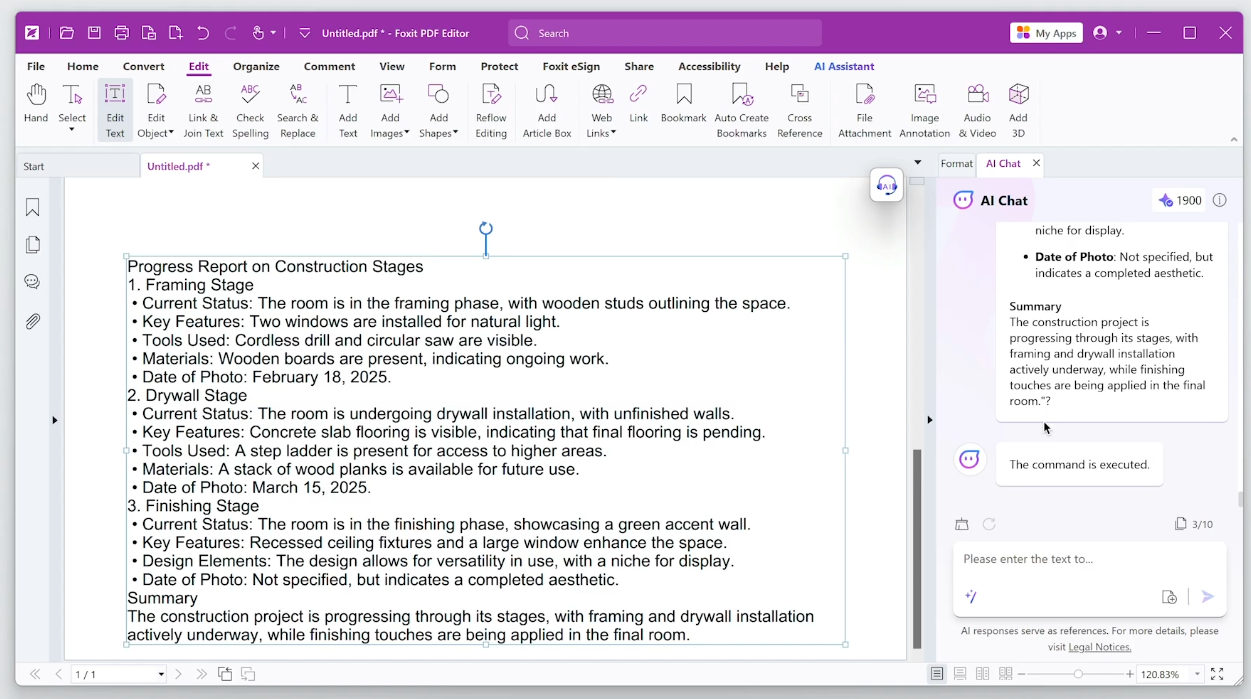
Task: Click Auto Create Bookmarks
Action: pyautogui.click(x=742, y=110)
